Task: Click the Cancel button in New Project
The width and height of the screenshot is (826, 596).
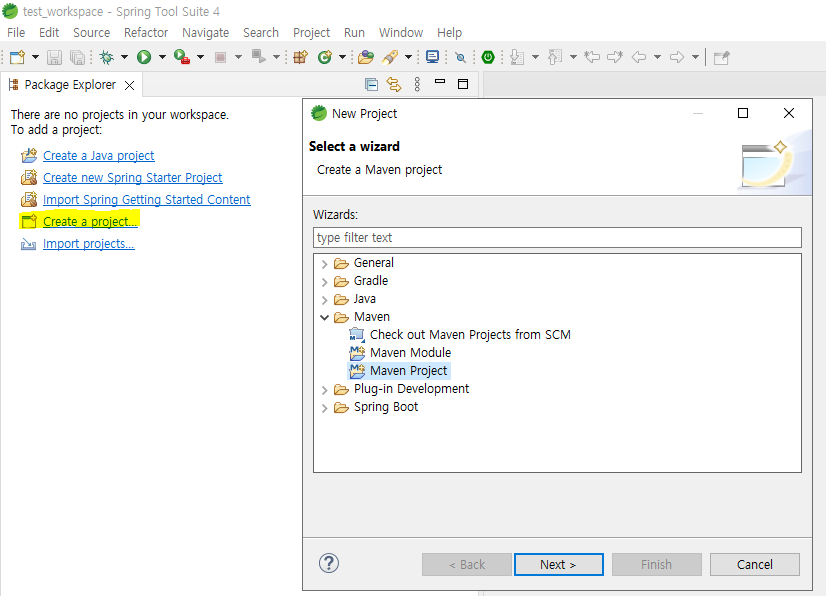Action: 754,564
